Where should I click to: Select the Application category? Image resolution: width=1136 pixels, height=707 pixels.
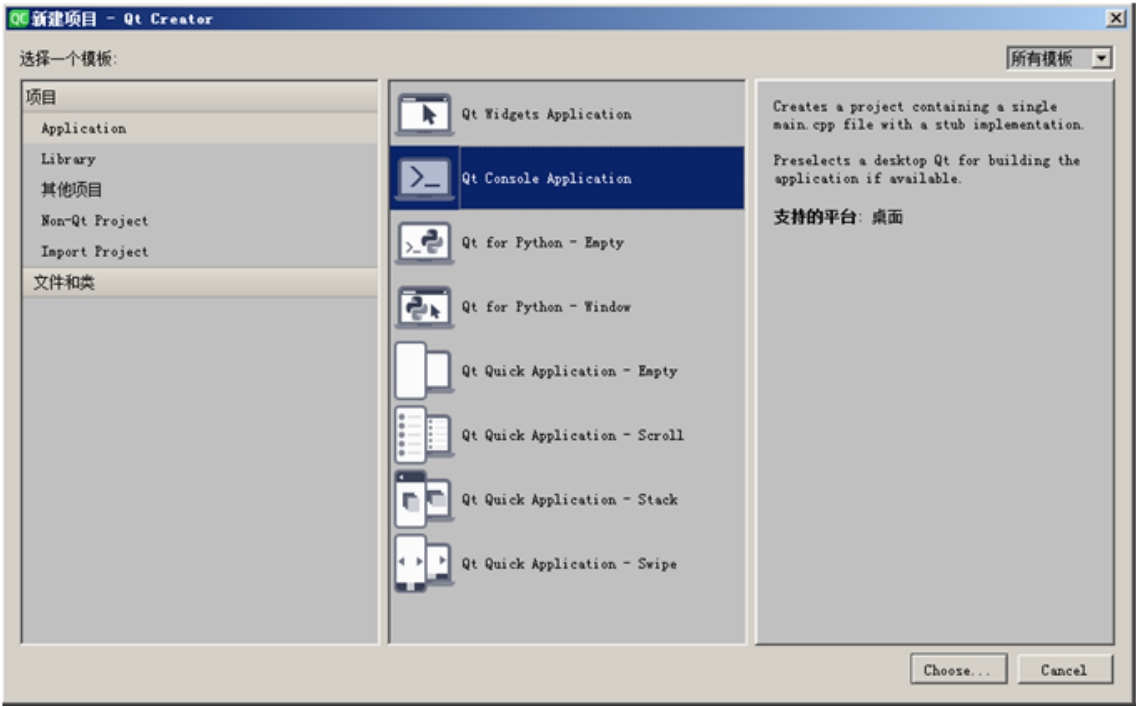point(200,128)
